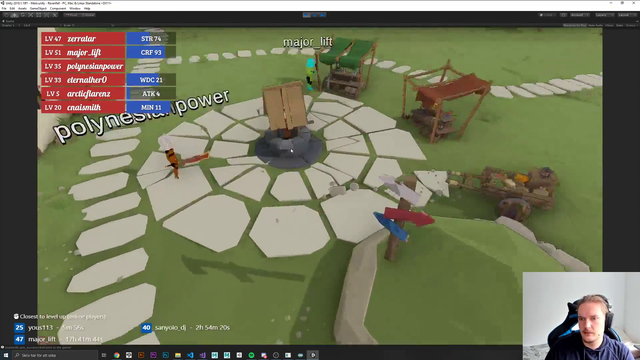Select player row polynesianpower in list
The width and height of the screenshot is (640, 360).
click(83, 66)
